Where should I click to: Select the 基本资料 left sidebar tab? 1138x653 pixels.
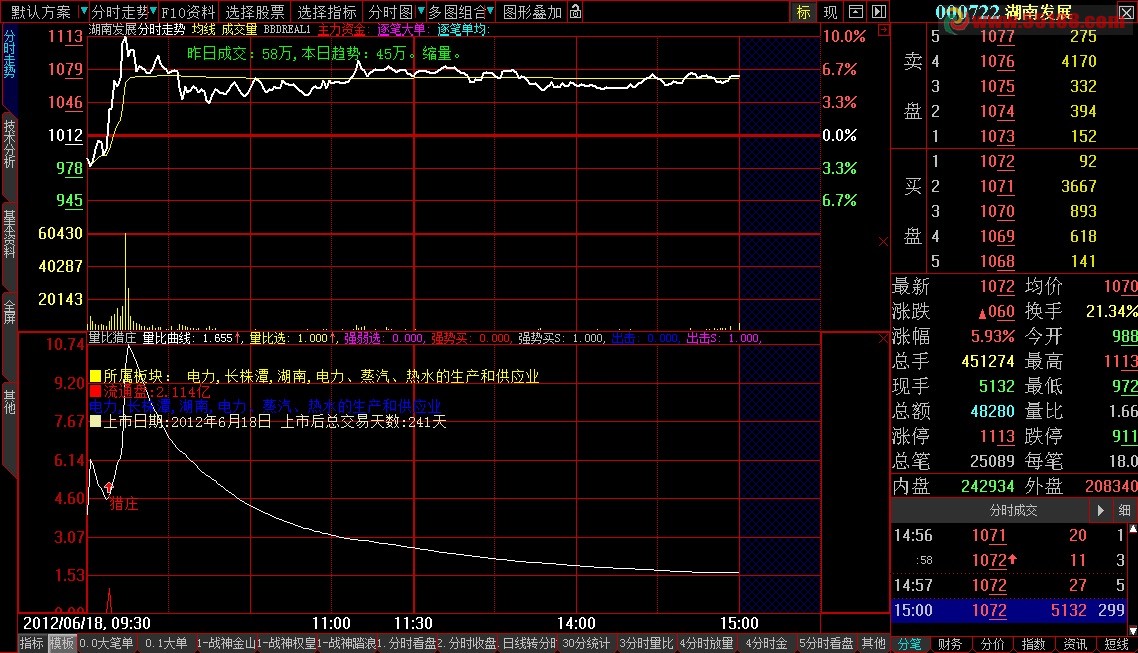9,234
